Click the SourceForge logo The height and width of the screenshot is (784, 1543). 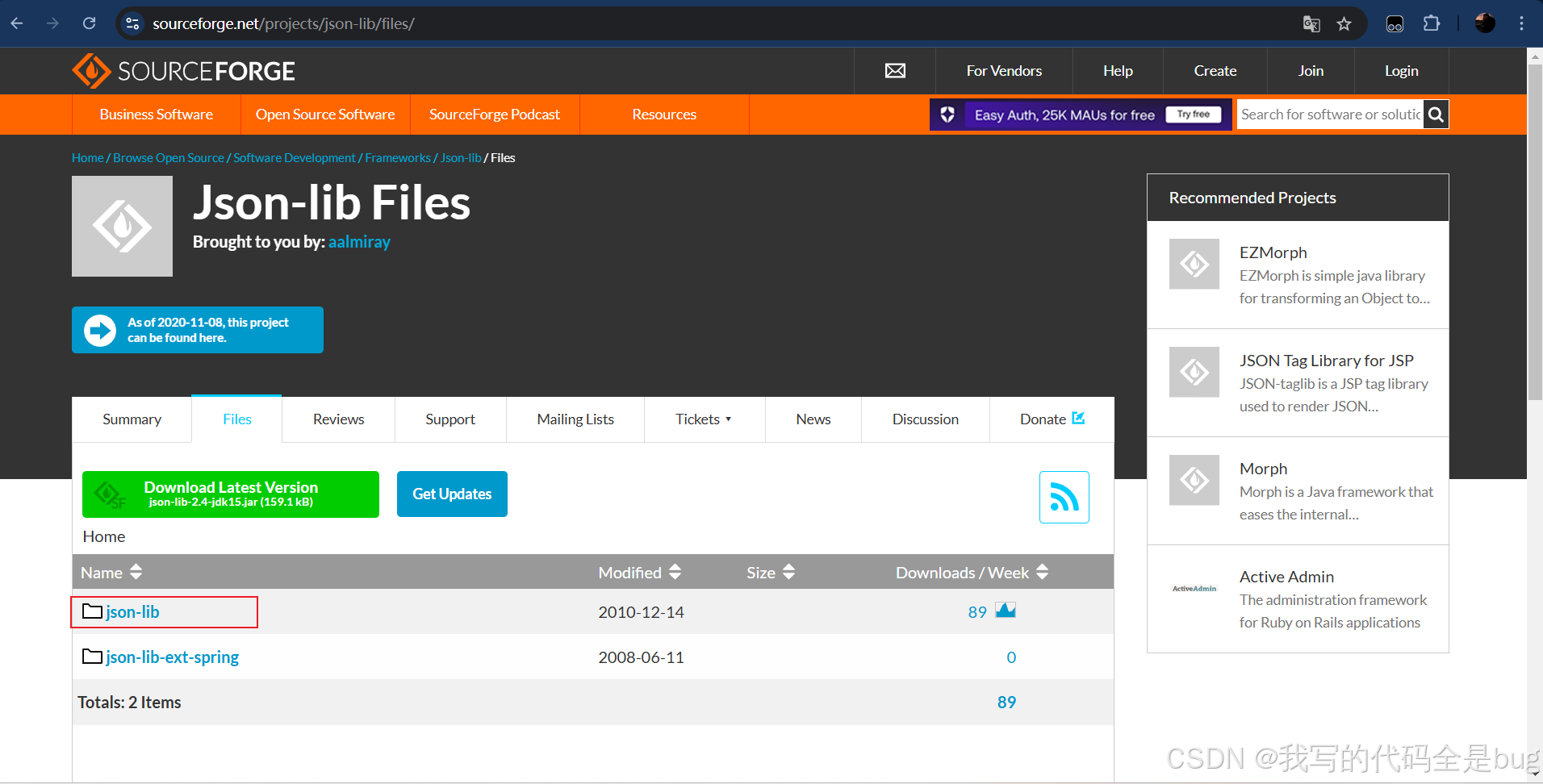click(184, 71)
